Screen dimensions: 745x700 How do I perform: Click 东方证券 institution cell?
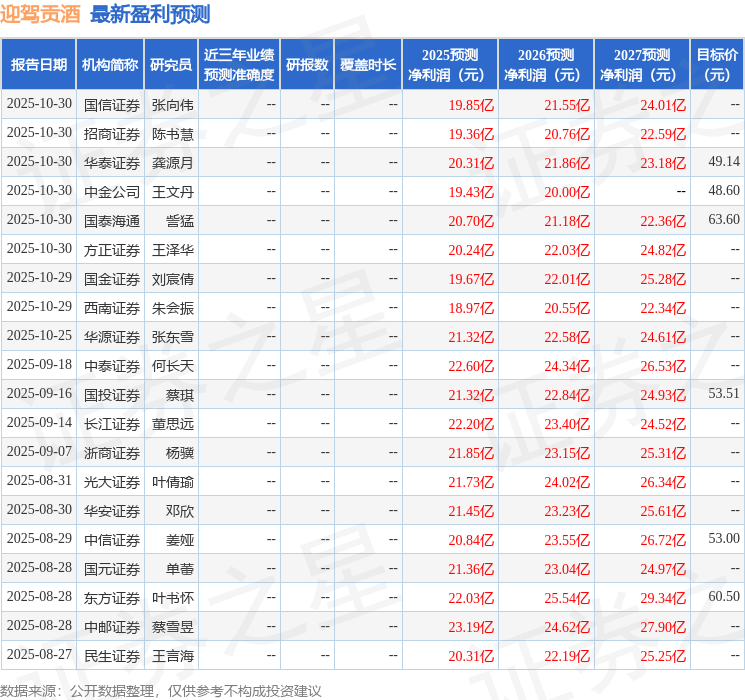coord(112,598)
